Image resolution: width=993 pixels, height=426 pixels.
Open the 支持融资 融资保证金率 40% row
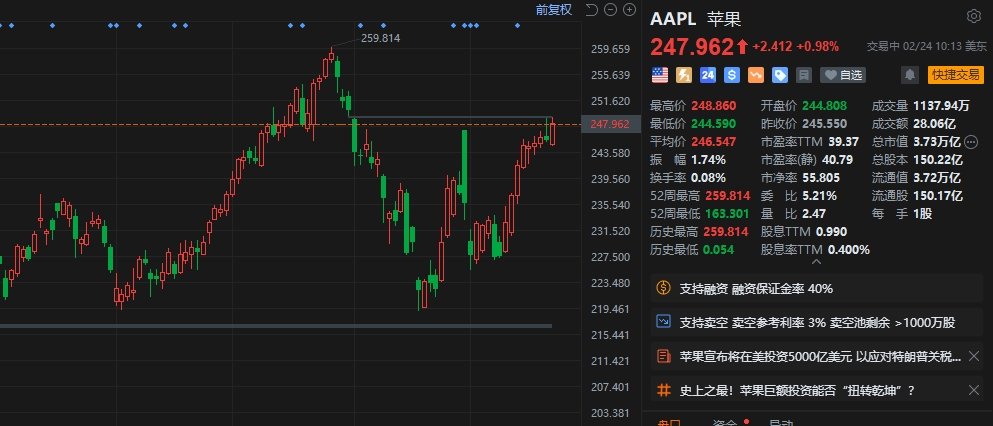click(817, 289)
